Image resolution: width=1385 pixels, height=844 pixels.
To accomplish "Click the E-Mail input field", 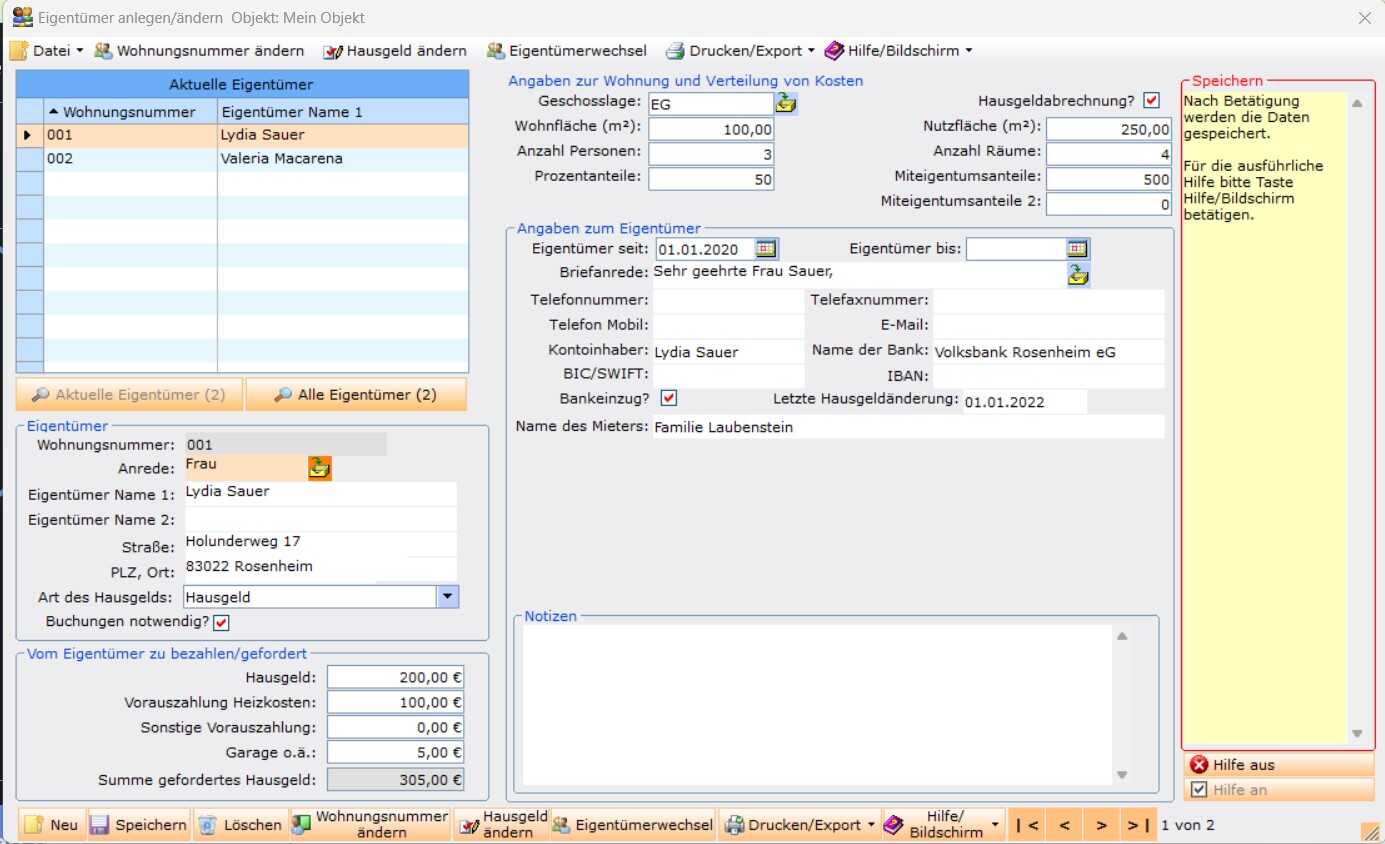I will click(1049, 325).
